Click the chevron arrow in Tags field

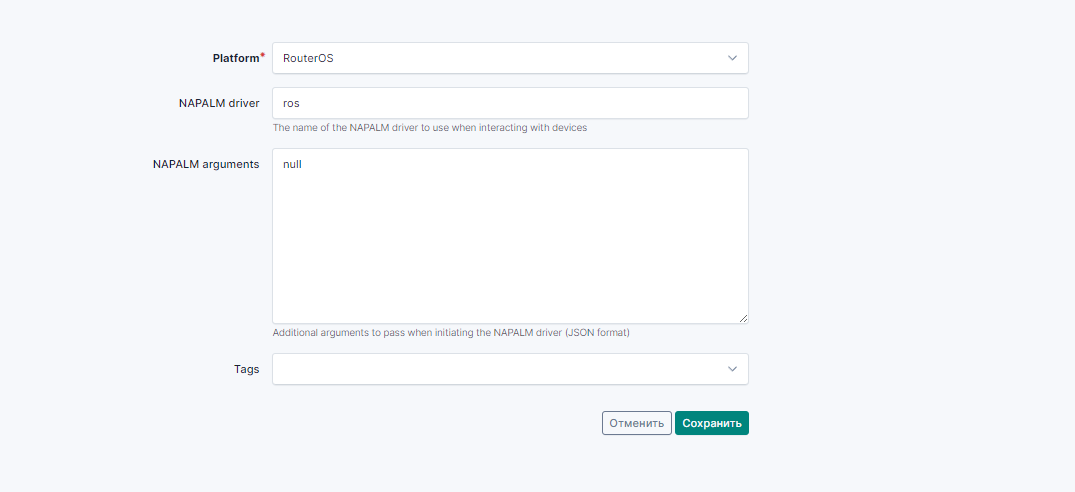[x=732, y=369]
